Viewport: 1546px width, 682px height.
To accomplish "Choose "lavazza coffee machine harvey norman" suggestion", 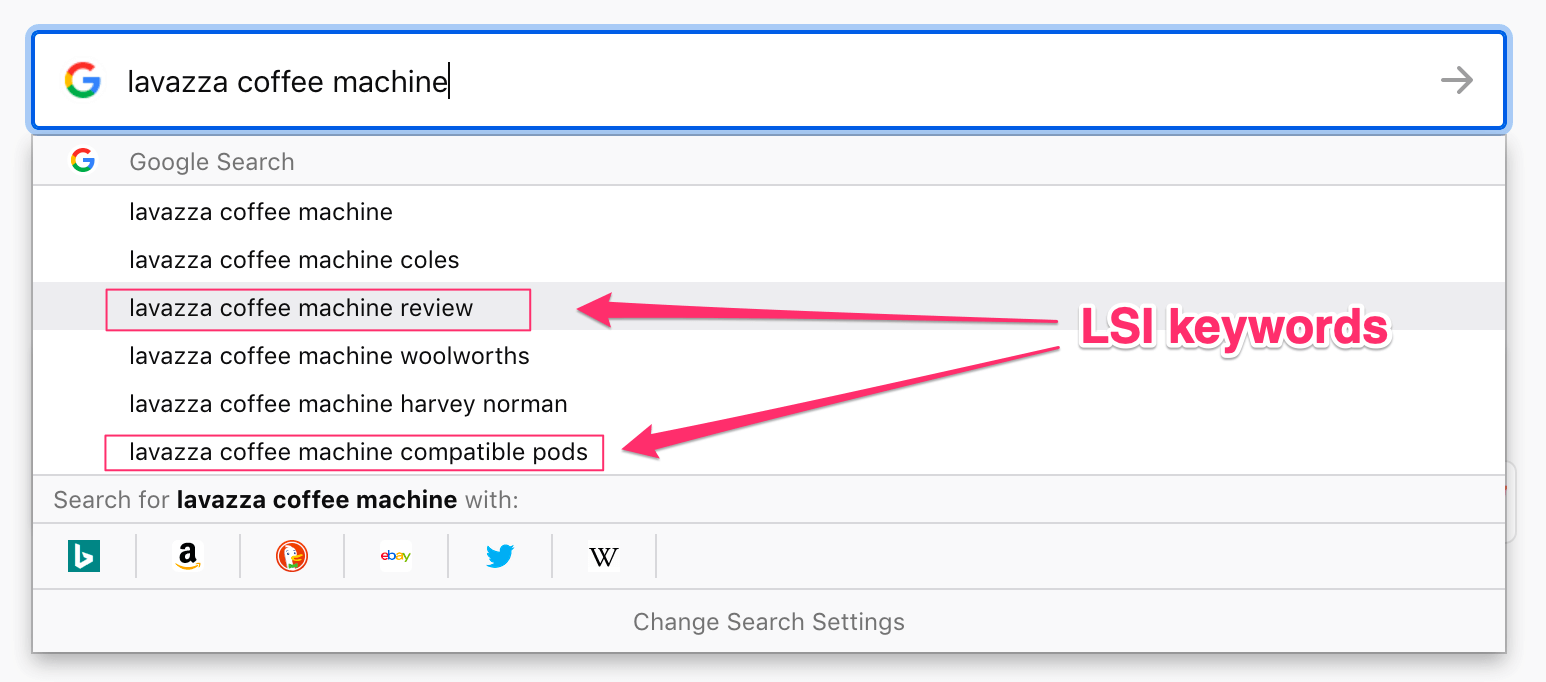I will tap(348, 404).
